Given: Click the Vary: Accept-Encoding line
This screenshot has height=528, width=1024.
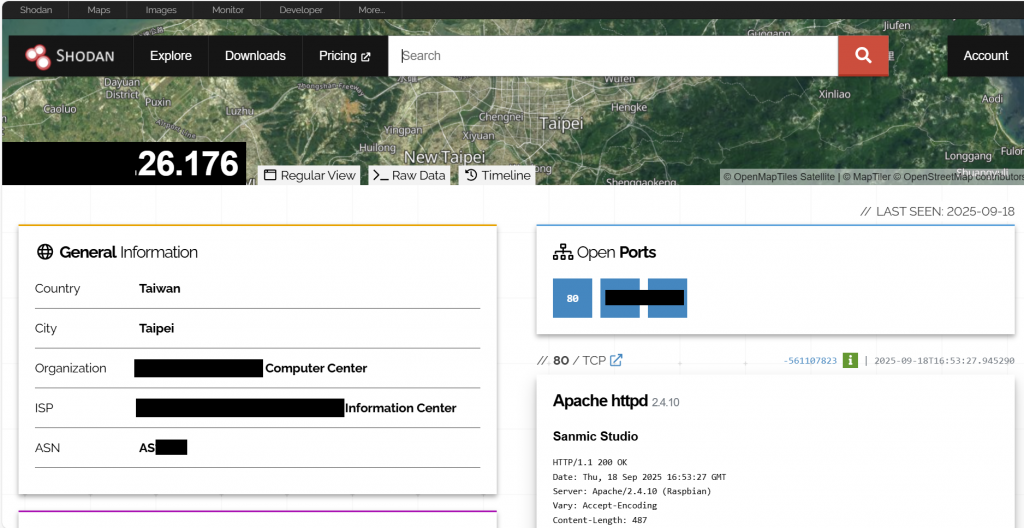Looking at the screenshot, I should 605,505.
